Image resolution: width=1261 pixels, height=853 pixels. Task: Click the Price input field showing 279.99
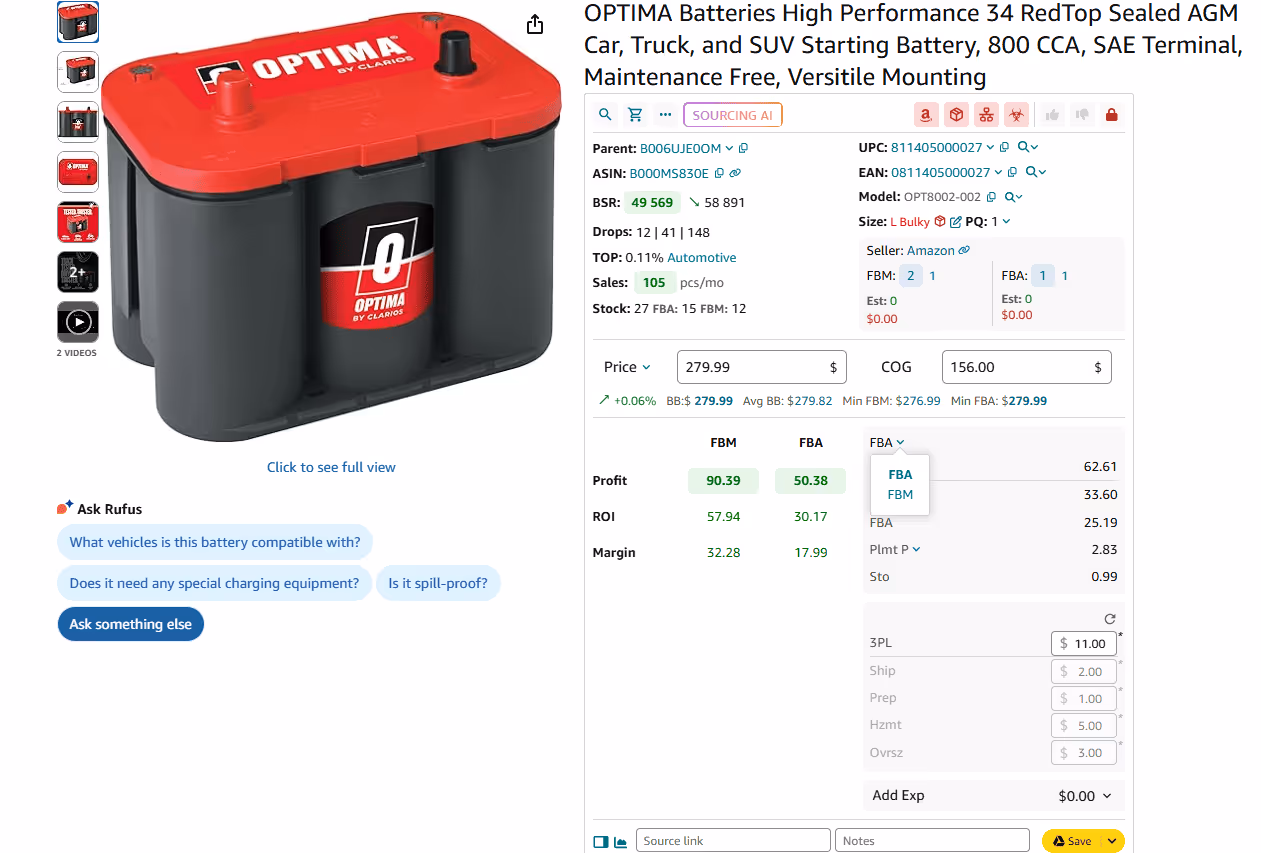point(762,367)
